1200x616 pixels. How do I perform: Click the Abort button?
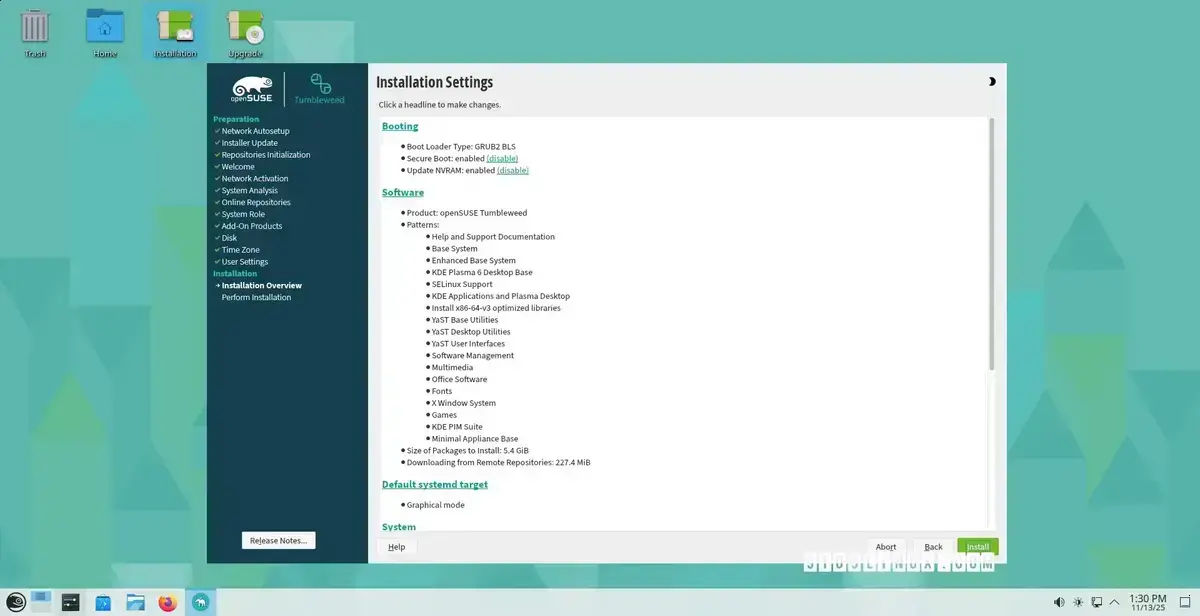tap(886, 547)
